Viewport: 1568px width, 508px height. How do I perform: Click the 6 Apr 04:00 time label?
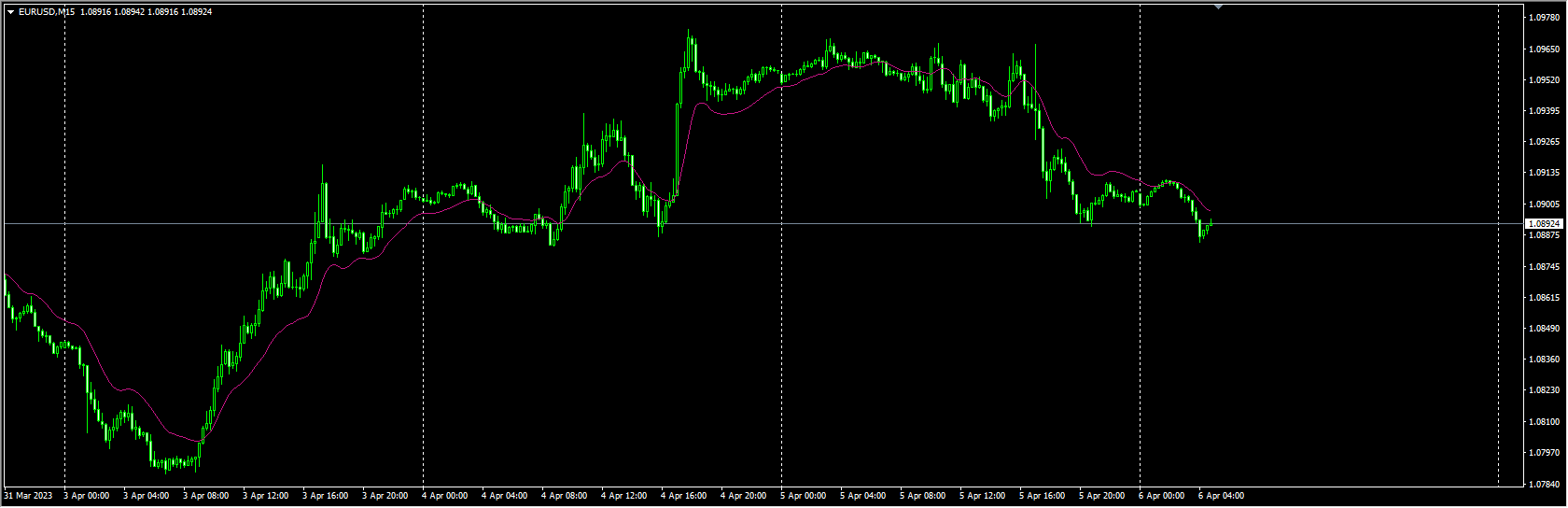click(x=1222, y=496)
